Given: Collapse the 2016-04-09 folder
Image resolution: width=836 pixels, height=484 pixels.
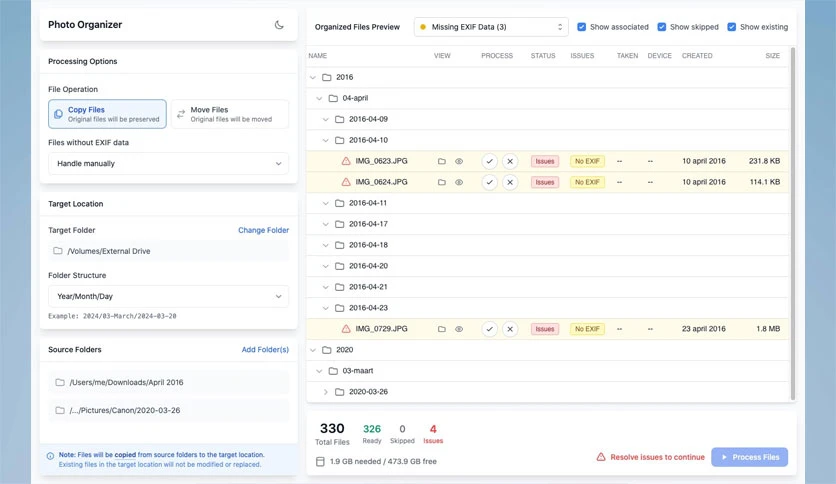Looking at the screenshot, I should click(326, 119).
